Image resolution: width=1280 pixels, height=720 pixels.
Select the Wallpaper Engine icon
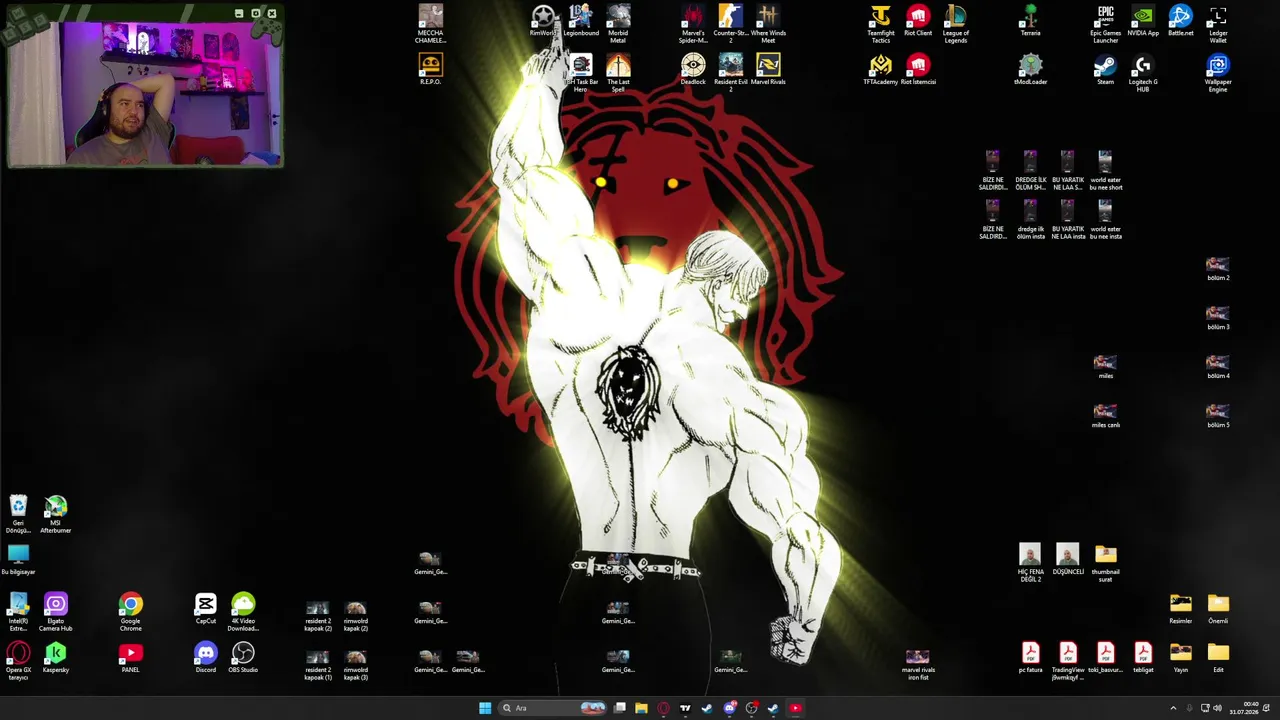tap(1218, 73)
